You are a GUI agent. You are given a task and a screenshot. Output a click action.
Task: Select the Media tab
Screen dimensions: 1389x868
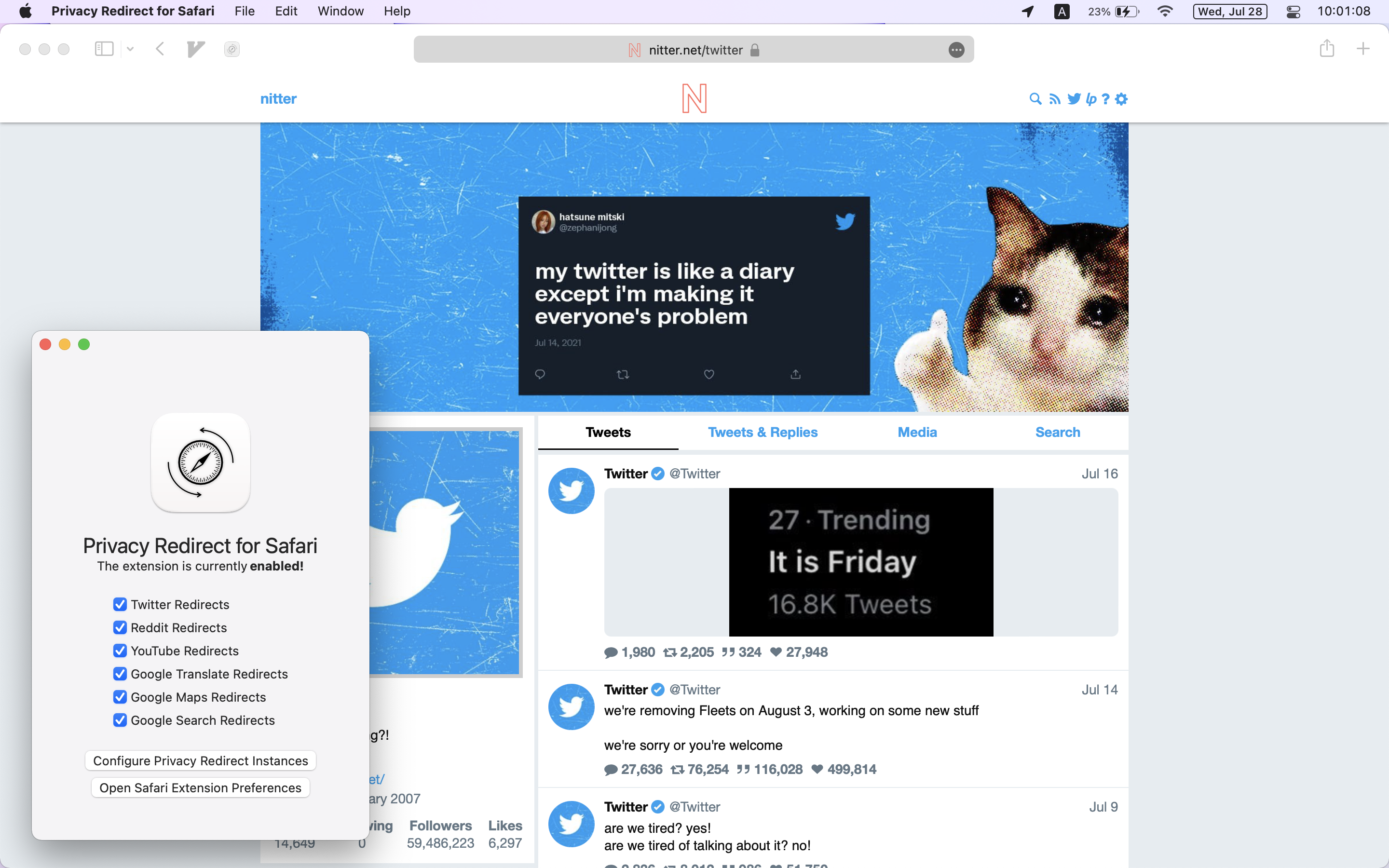[916, 432]
